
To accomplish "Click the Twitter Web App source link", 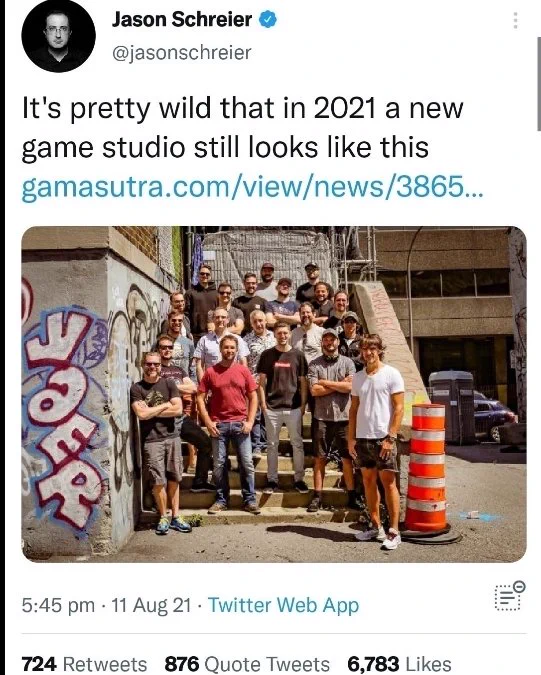I will pyautogui.click(x=283, y=605).
